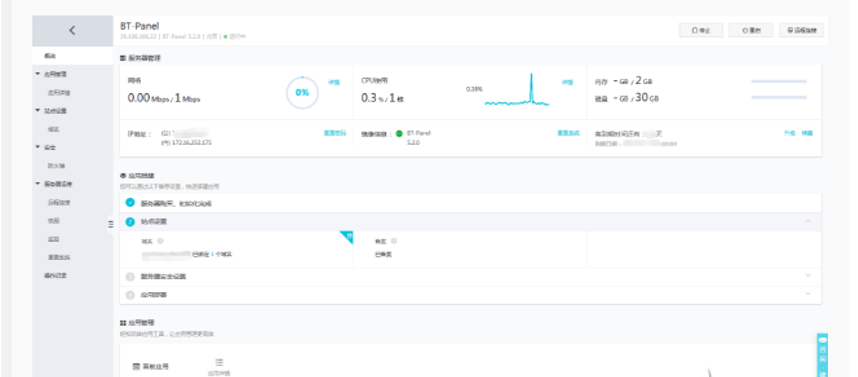Click the disk usage progress bar
This screenshot has width=858, height=377.
779,97
